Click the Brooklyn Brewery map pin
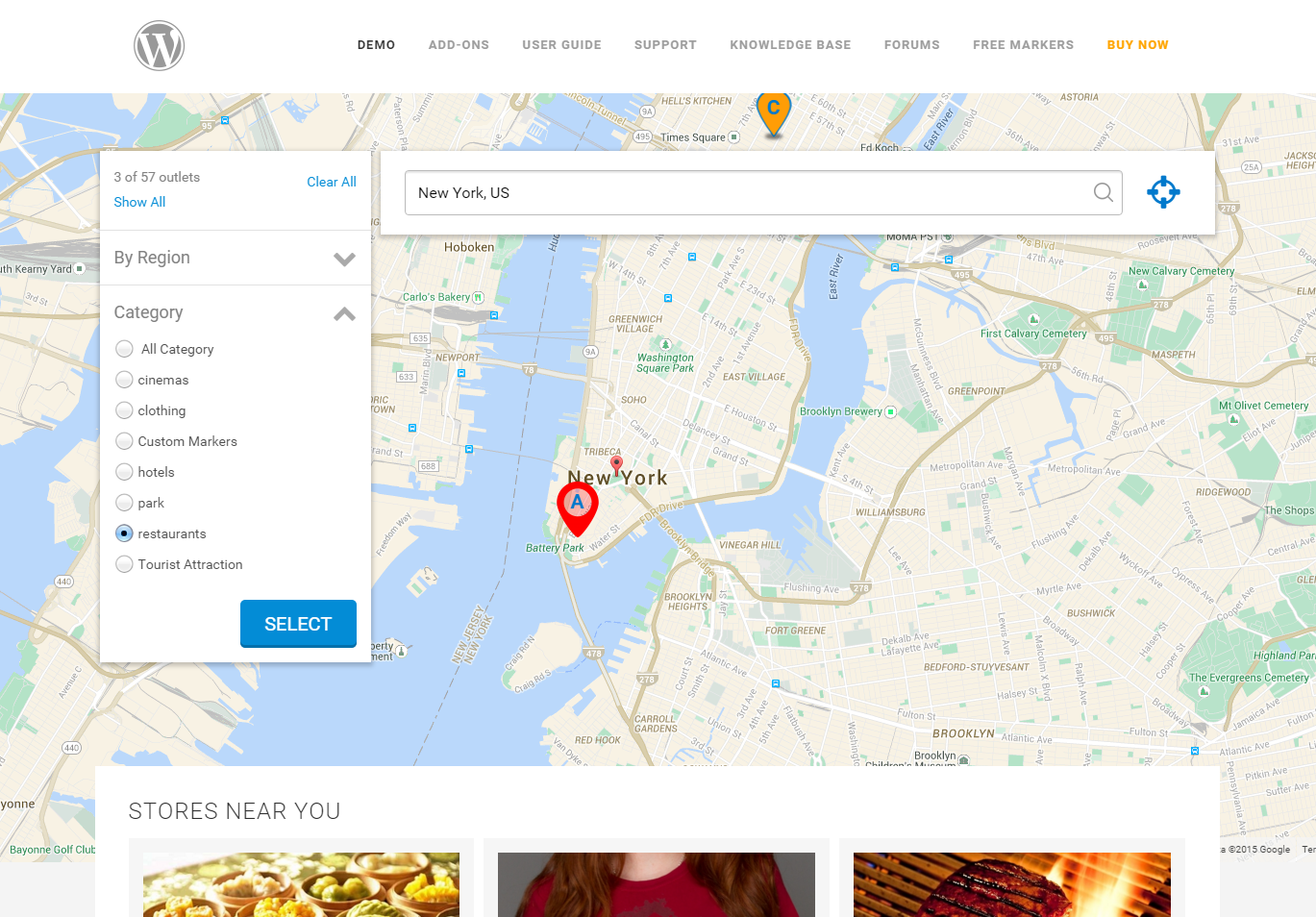This screenshot has width=1316, height=917. click(890, 411)
